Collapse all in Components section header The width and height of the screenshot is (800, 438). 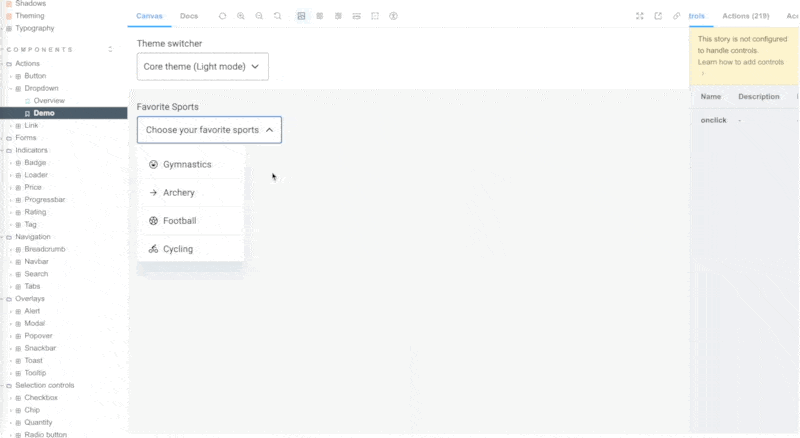110,50
